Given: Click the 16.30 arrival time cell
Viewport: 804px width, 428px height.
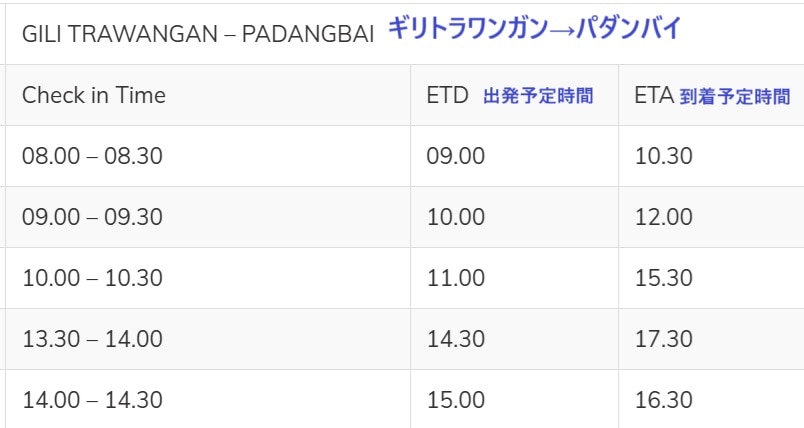Looking at the screenshot, I should click(x=663, y=400).
